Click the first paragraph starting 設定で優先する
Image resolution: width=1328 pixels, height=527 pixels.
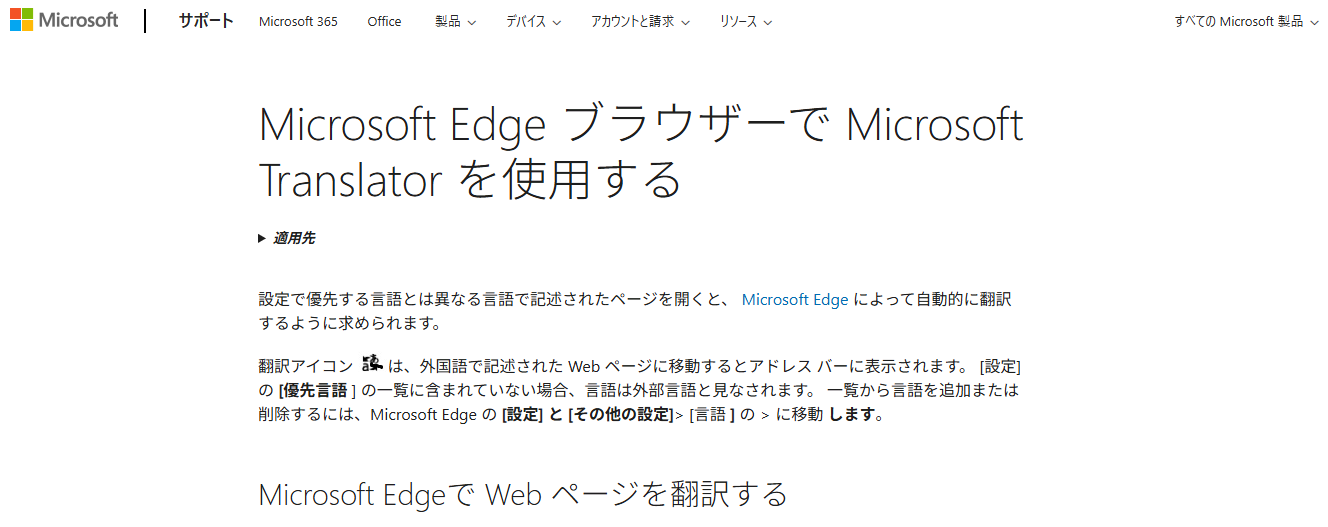point(641,312)
